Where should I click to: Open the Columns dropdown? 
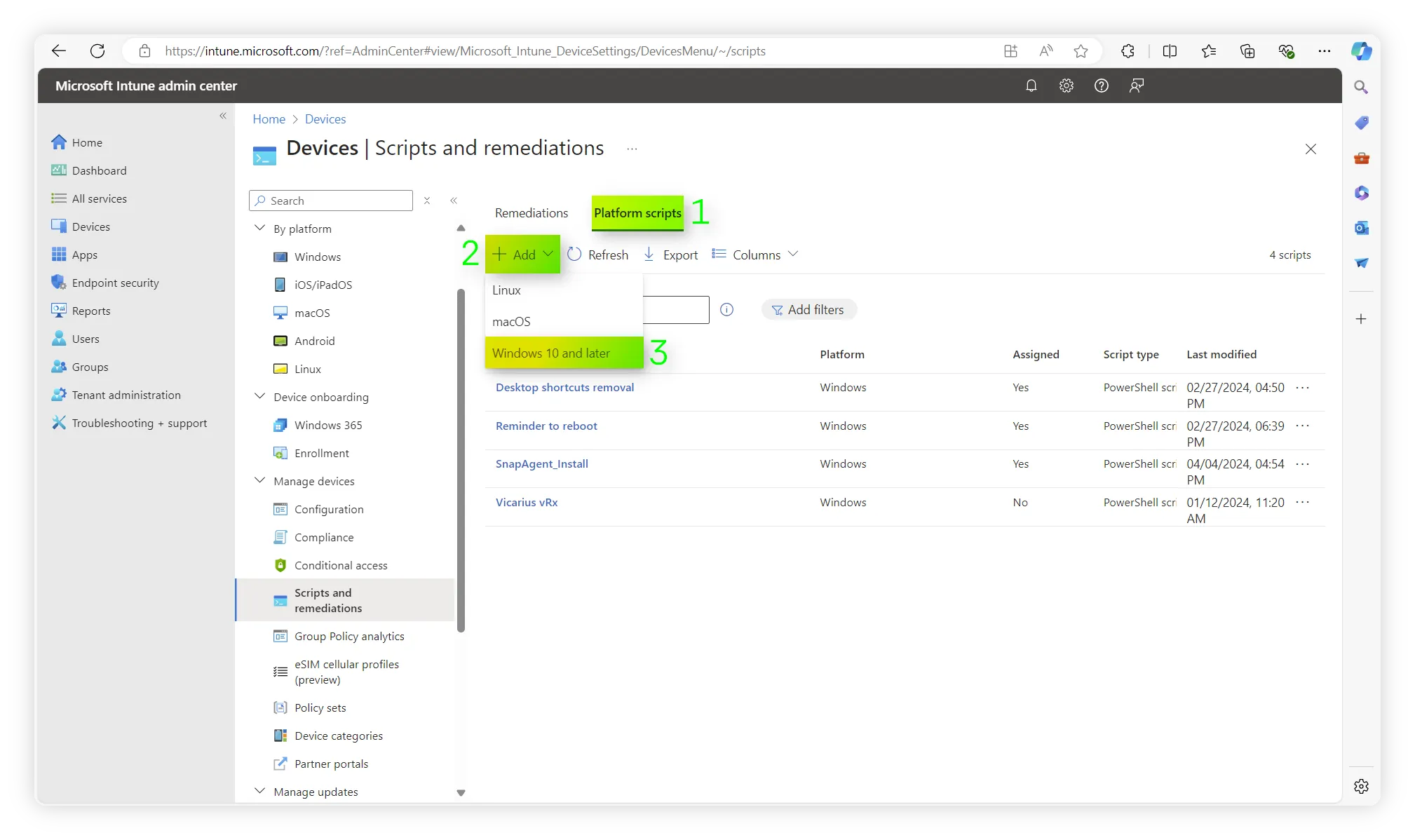756,255
